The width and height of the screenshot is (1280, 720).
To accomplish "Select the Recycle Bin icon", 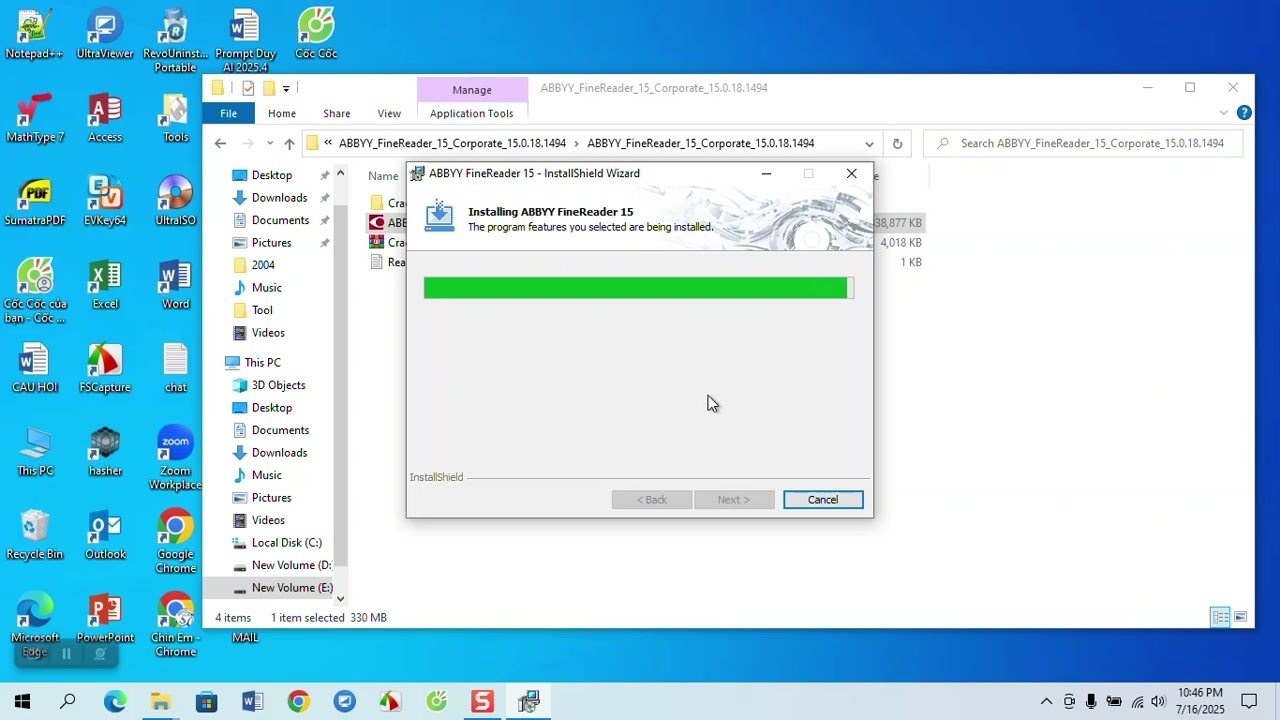I will [x=35, y=536].
